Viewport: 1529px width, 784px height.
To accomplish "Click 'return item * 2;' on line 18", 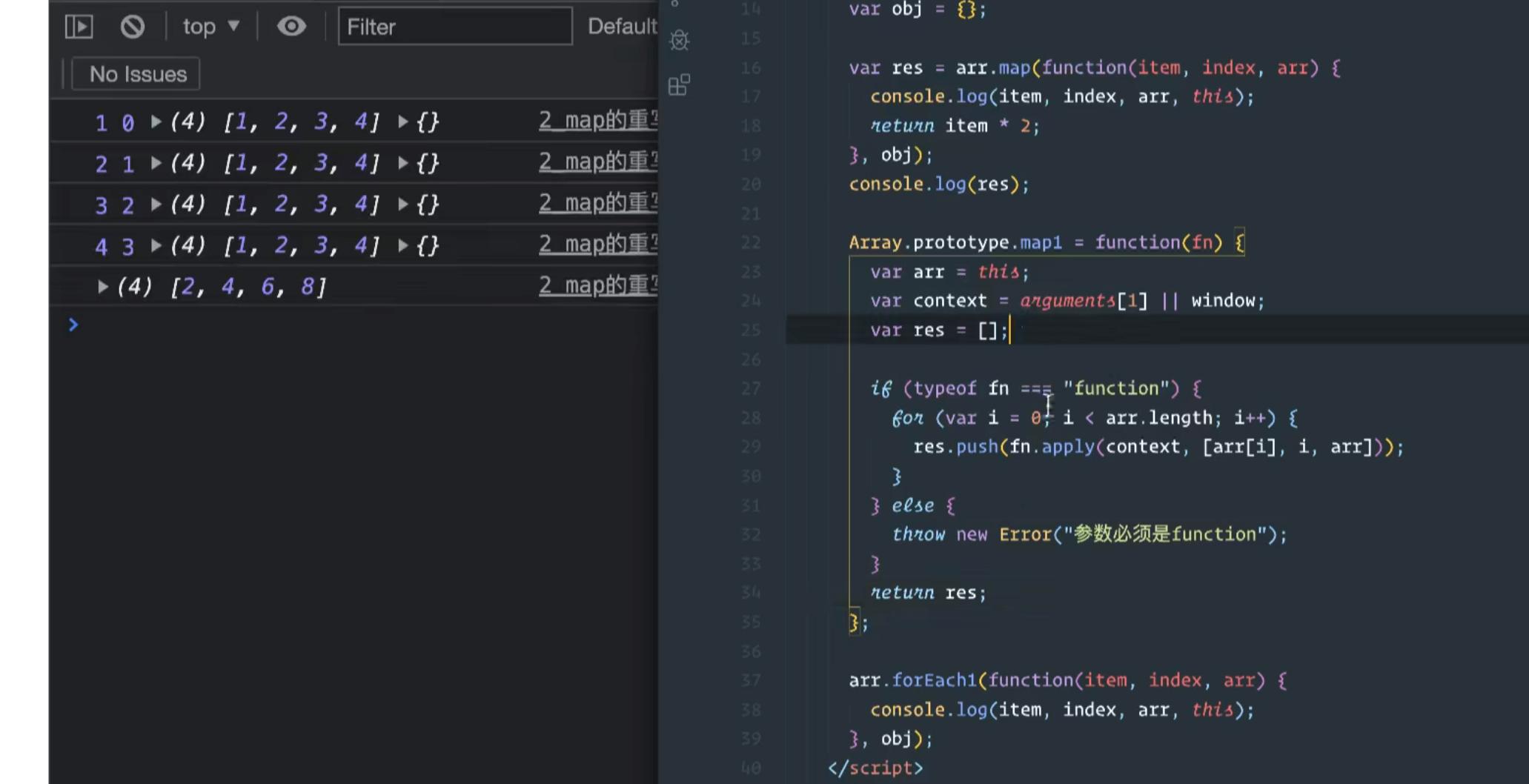I will click(x=955, y=126).
